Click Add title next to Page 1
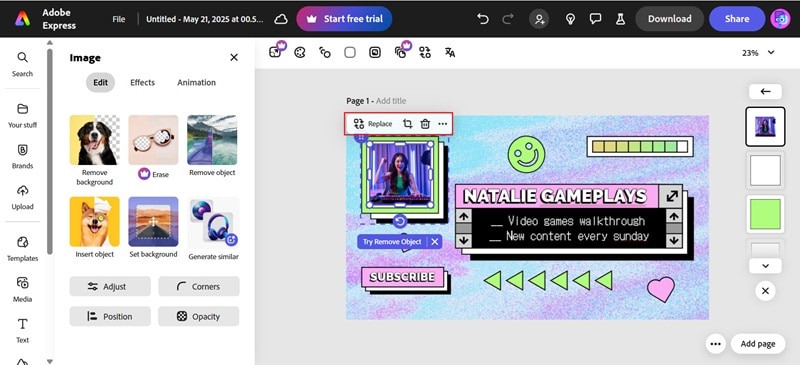The image size is (800, 365). 391,101
